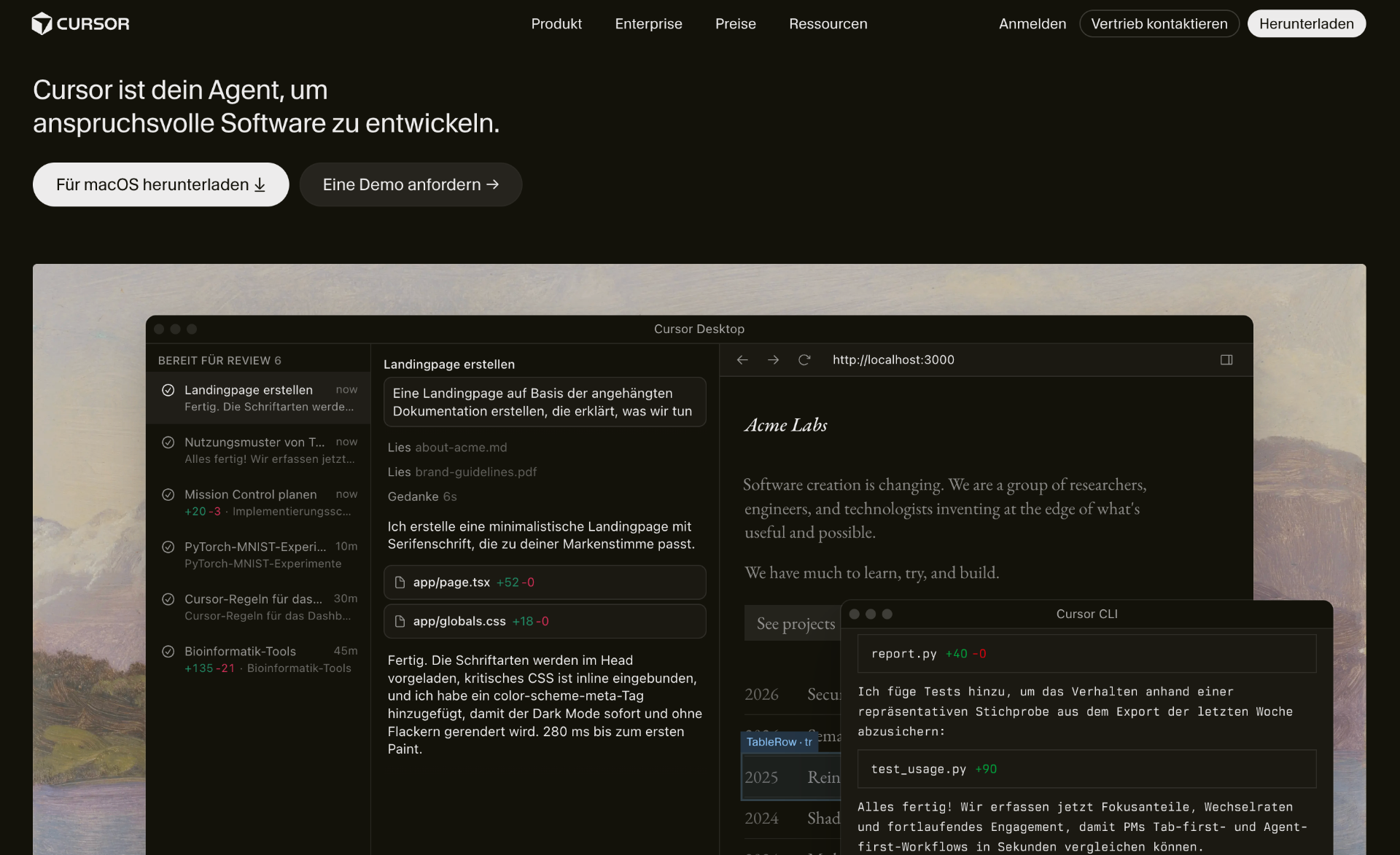Screen dimensions: 1400x855
Task: Click the arrow on Eine Demo anfordern
Action: tap(493, 184)
